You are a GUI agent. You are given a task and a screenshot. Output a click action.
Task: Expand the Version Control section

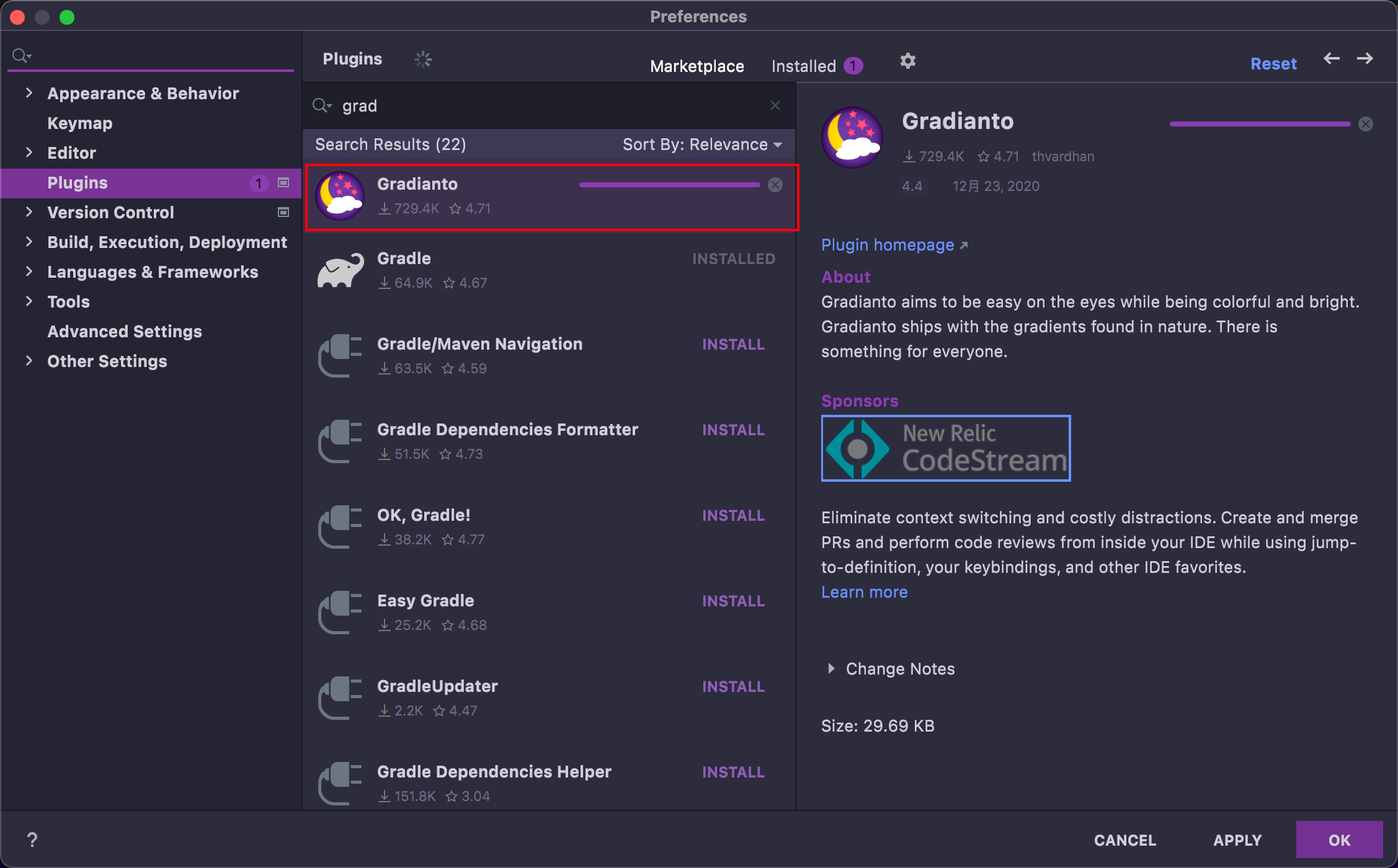coord(28,213)
